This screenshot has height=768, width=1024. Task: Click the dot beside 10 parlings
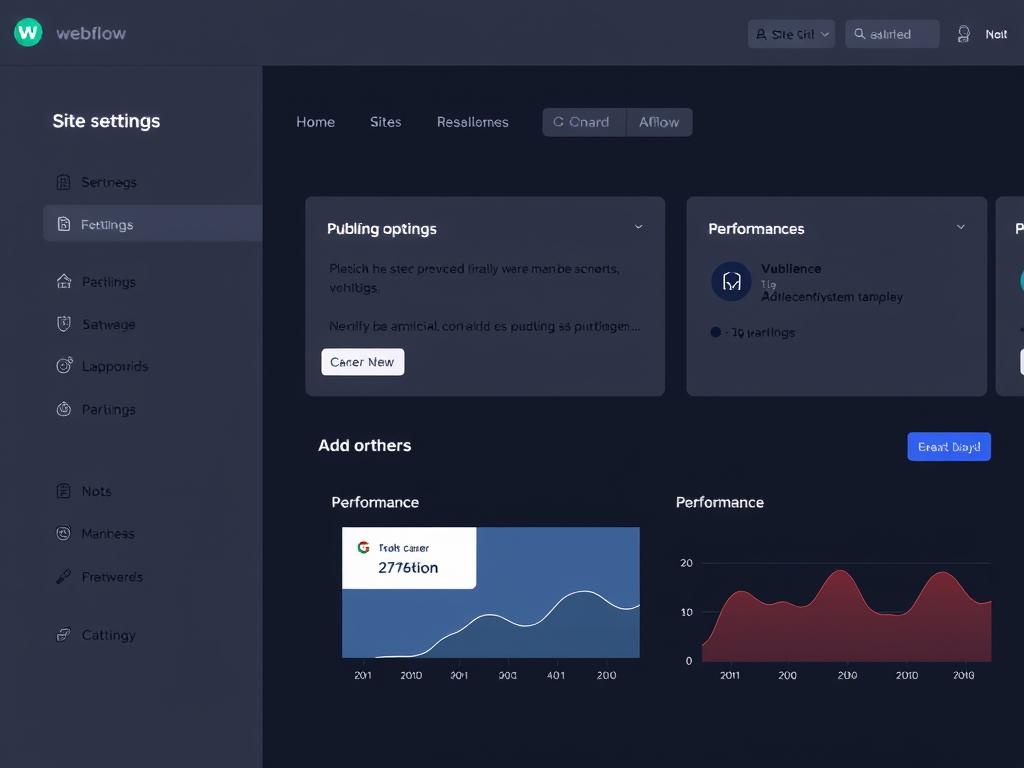pos(715,332)
